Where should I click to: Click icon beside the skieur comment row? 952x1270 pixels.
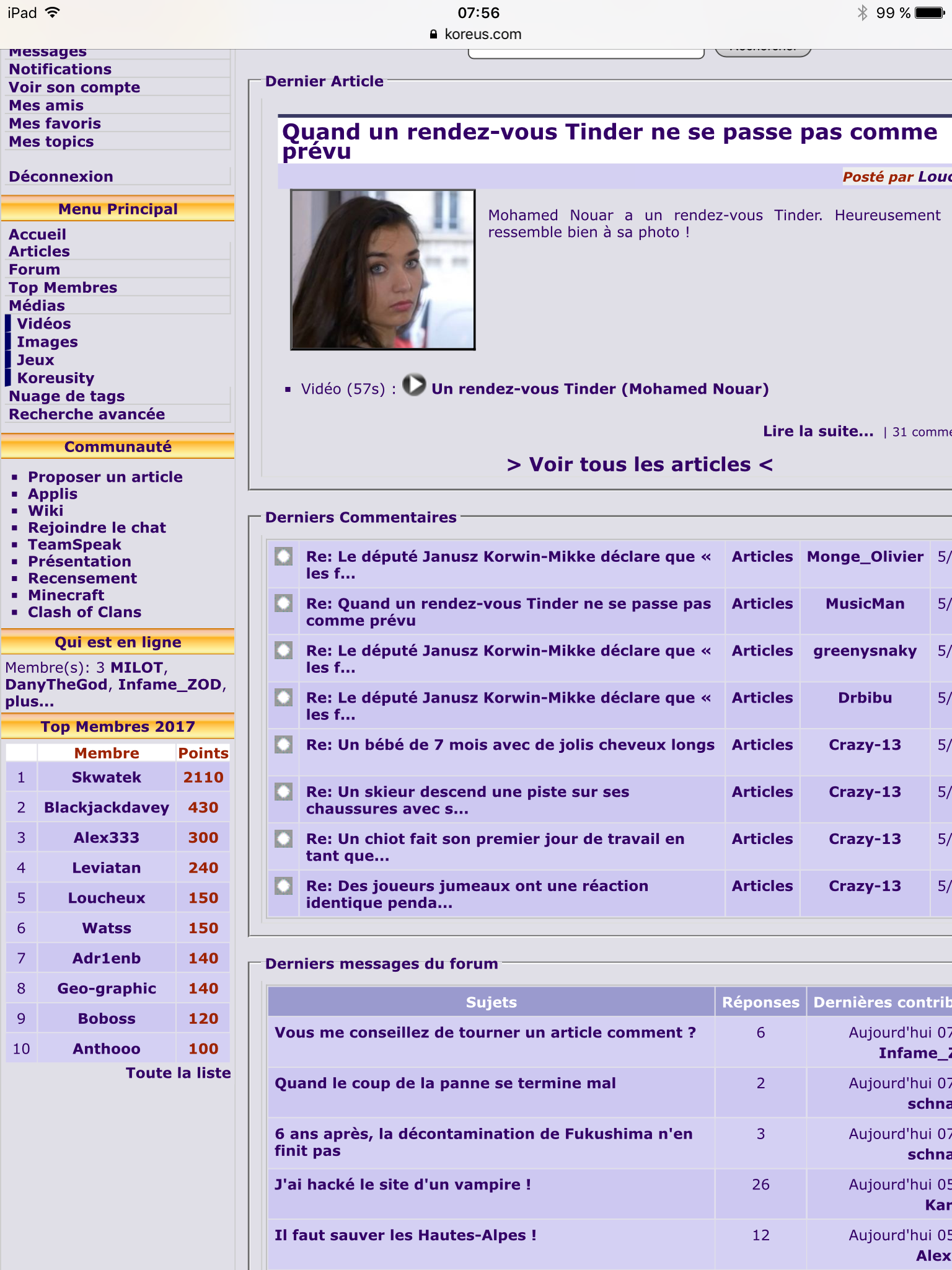click(284, 792)
